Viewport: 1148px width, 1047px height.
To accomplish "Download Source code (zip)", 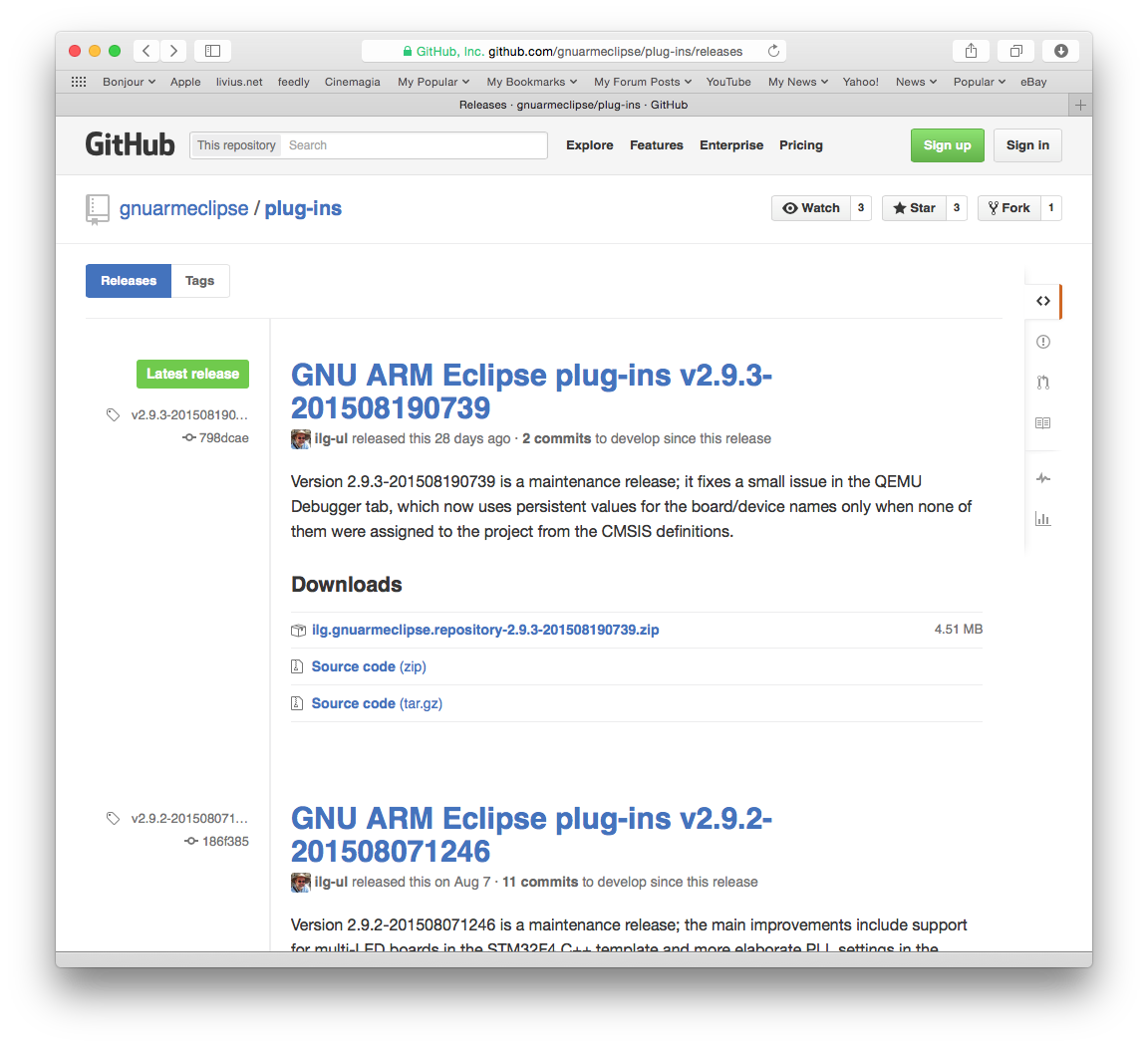I will click(x=369, y=666).
